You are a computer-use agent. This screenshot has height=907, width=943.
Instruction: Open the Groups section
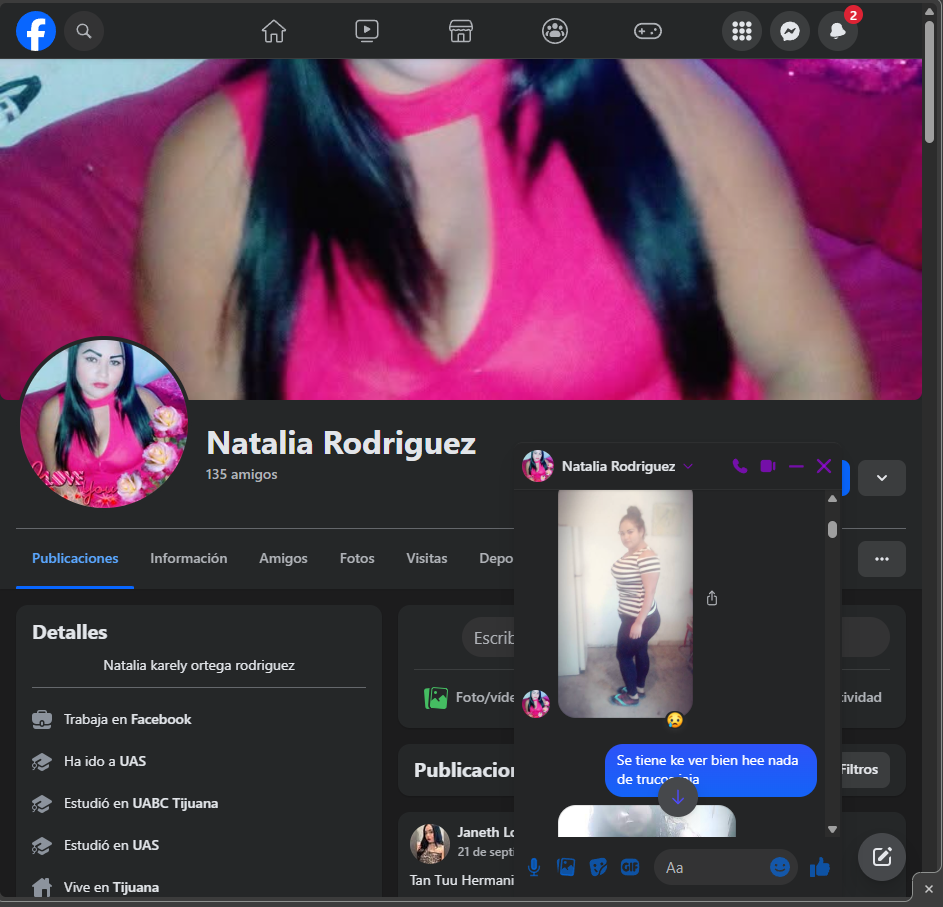(x=555, y=31)
